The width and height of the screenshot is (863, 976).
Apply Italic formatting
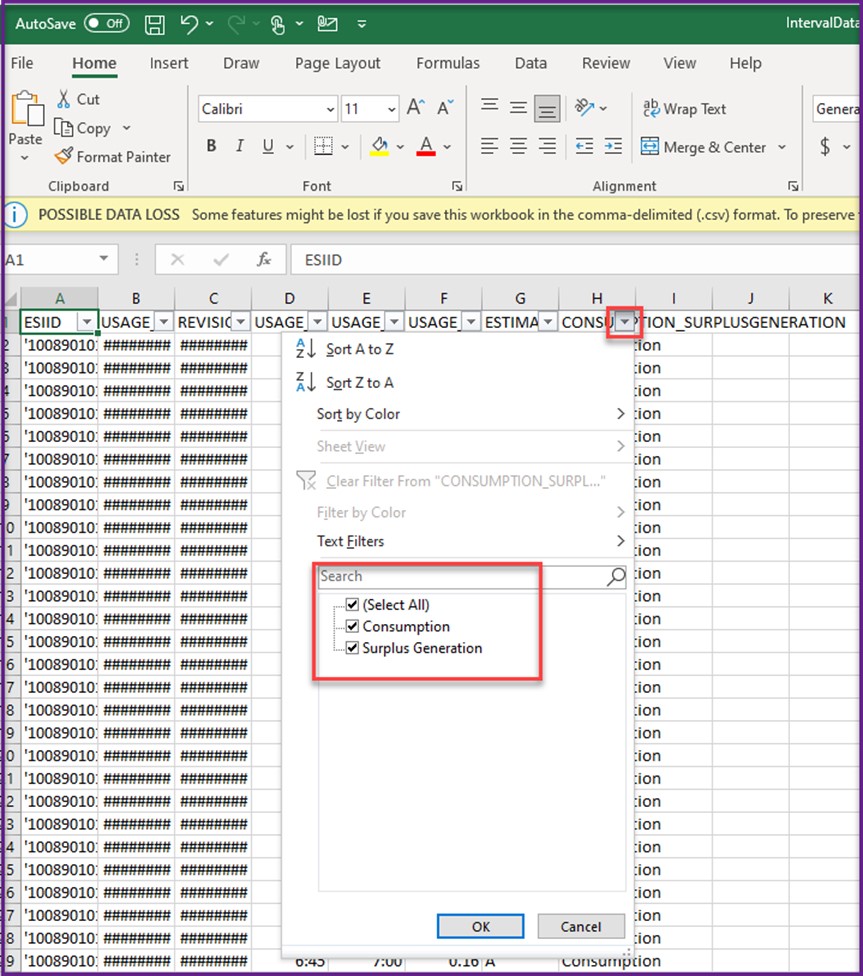(x=240, y=147)
